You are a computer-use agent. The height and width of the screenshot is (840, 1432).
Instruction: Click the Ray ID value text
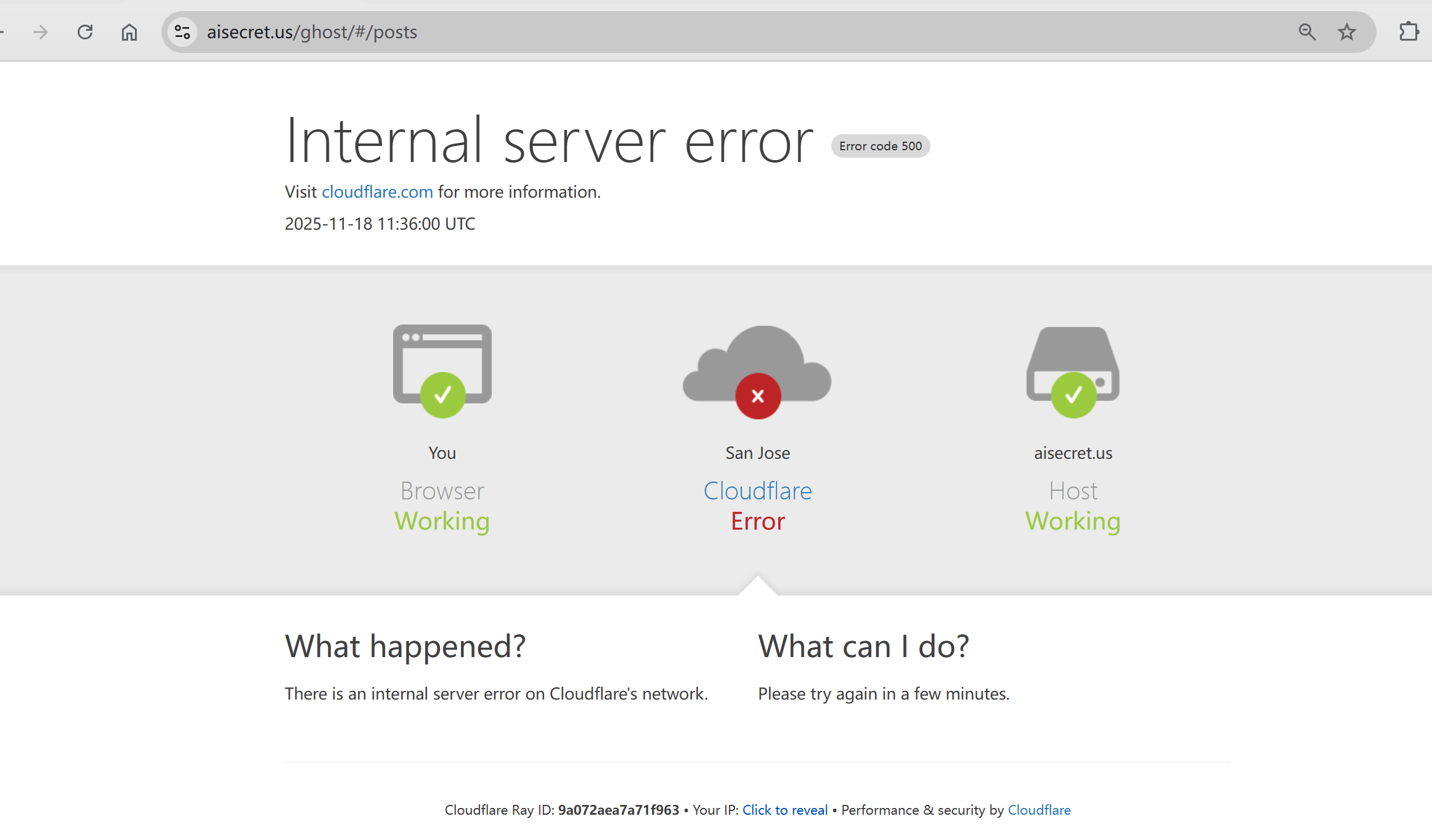(x=618, y=810)
